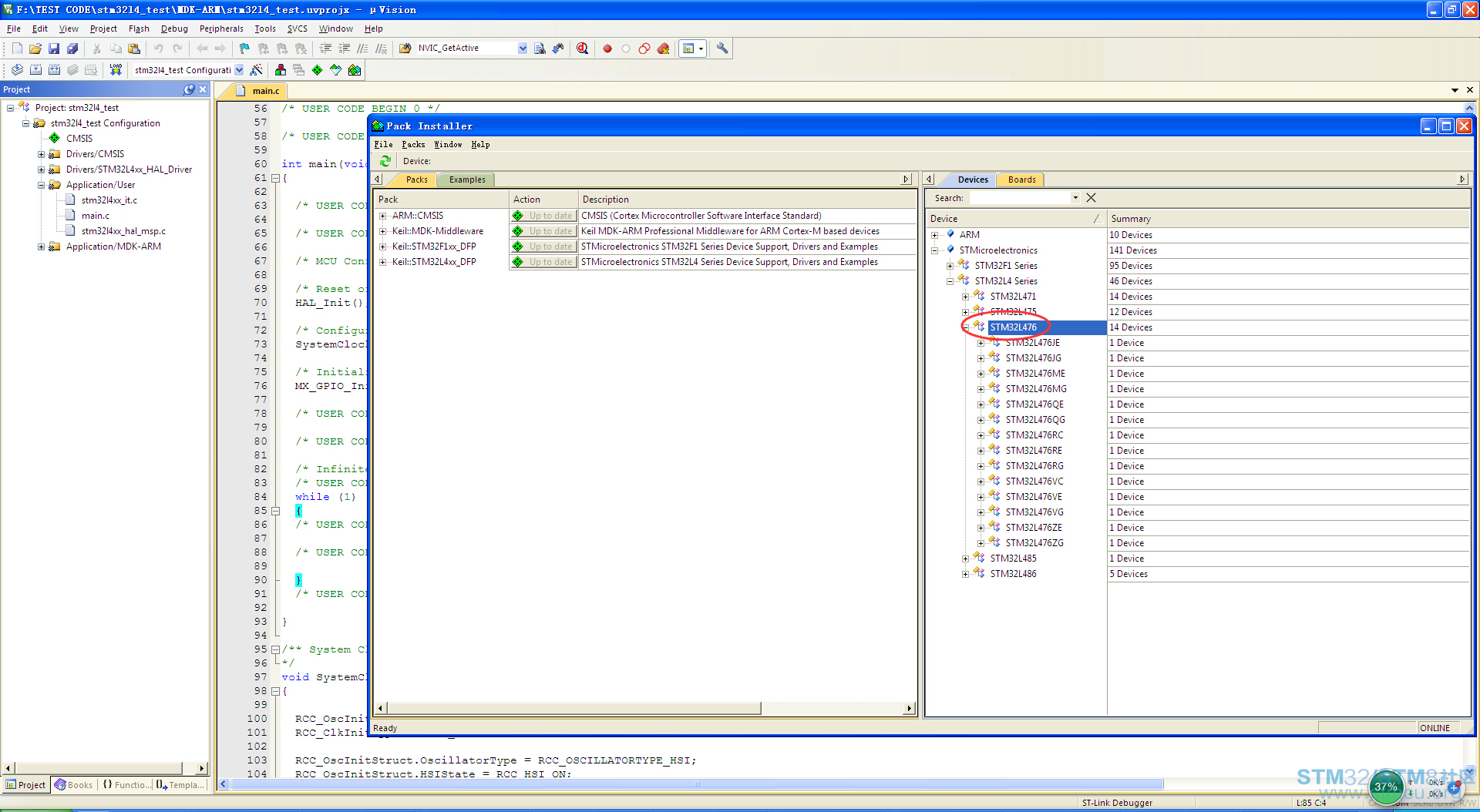Start the debug session icon
This screenshot has height=812, width=1480.
583,49
